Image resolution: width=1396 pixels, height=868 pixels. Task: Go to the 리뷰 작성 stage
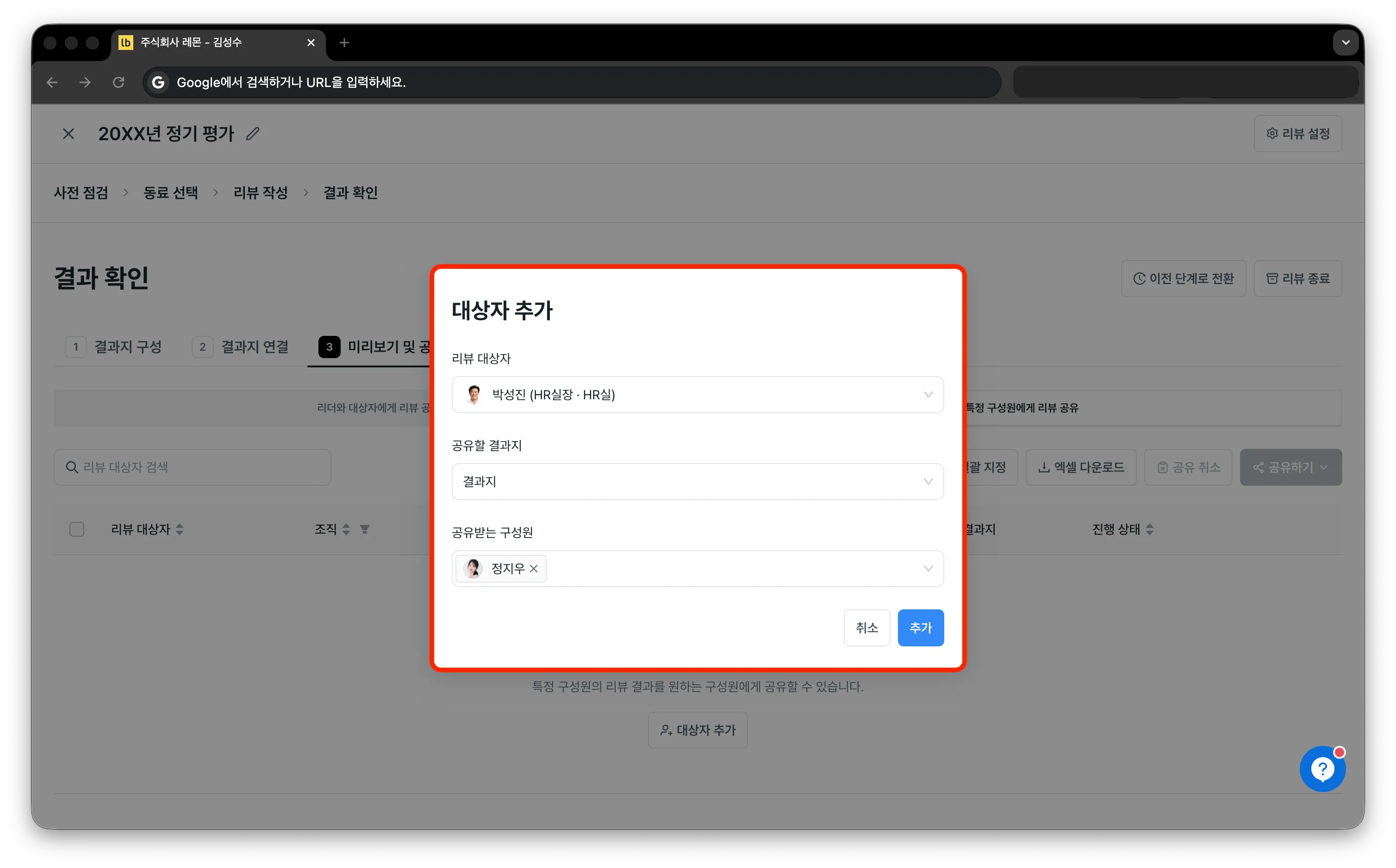pyautogui.click(x=260, y=192)
